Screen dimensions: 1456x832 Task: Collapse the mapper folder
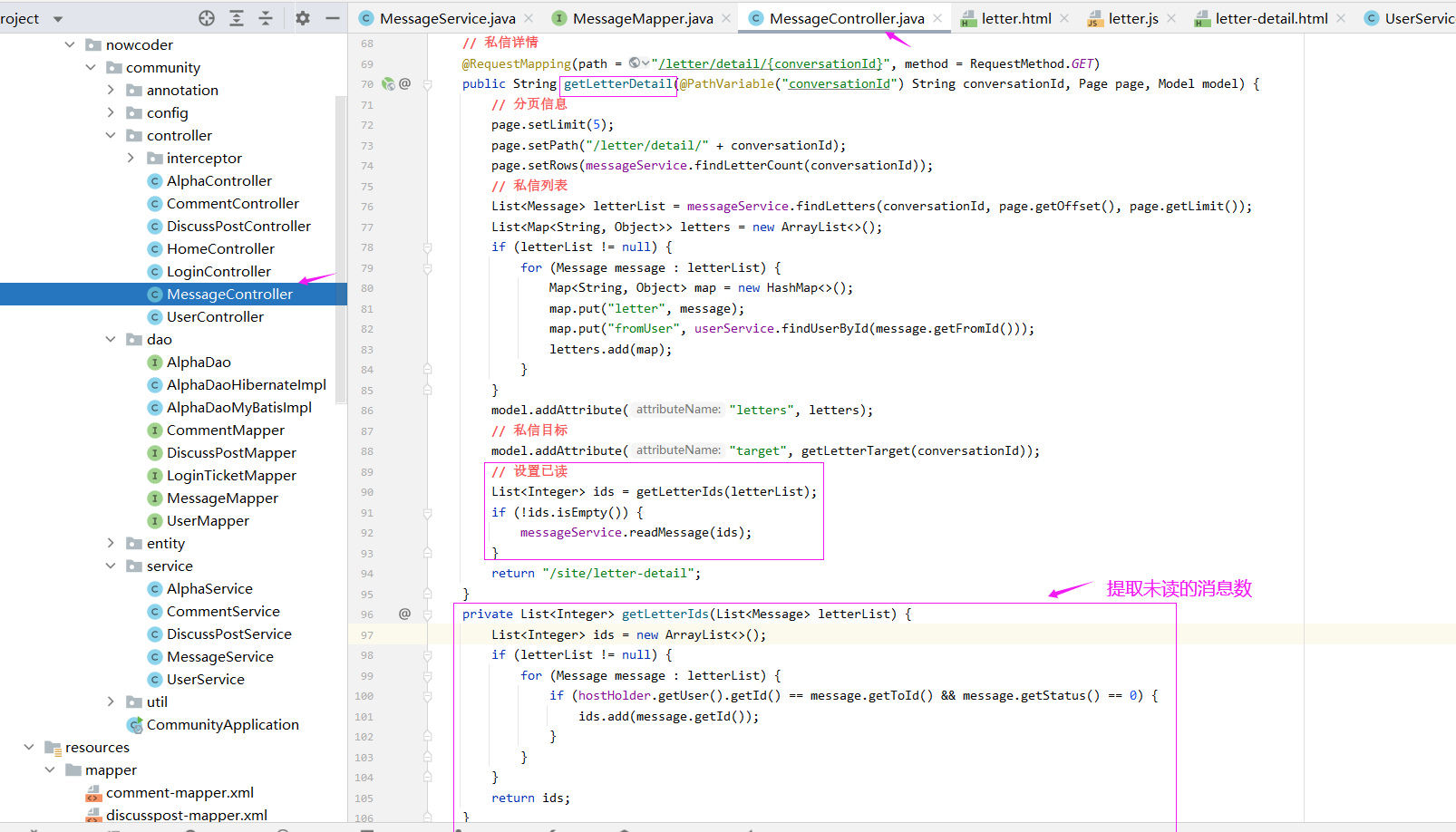pyautogui.click(x=50, y=769)
